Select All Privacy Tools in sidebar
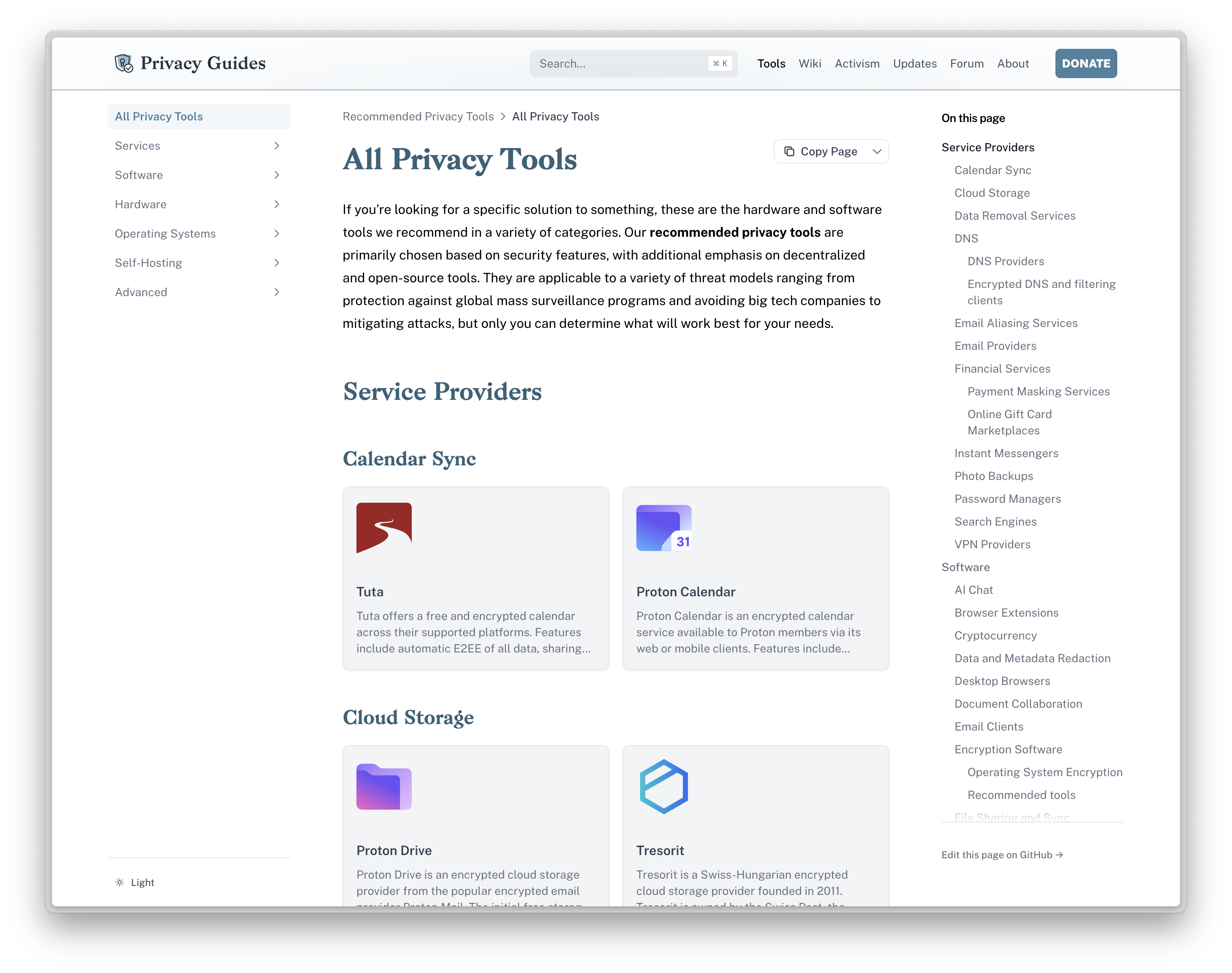1232x973 pixels. (199, 116)
